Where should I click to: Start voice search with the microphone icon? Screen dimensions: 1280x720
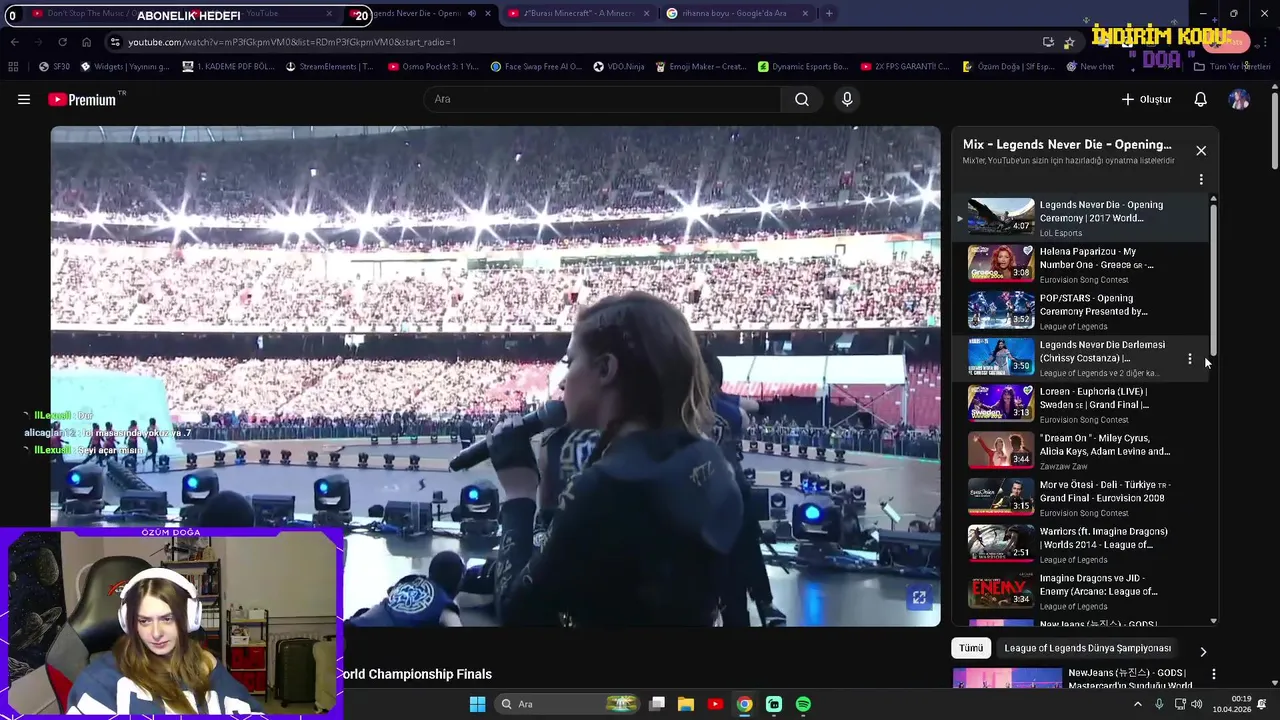tap(847, 99)
